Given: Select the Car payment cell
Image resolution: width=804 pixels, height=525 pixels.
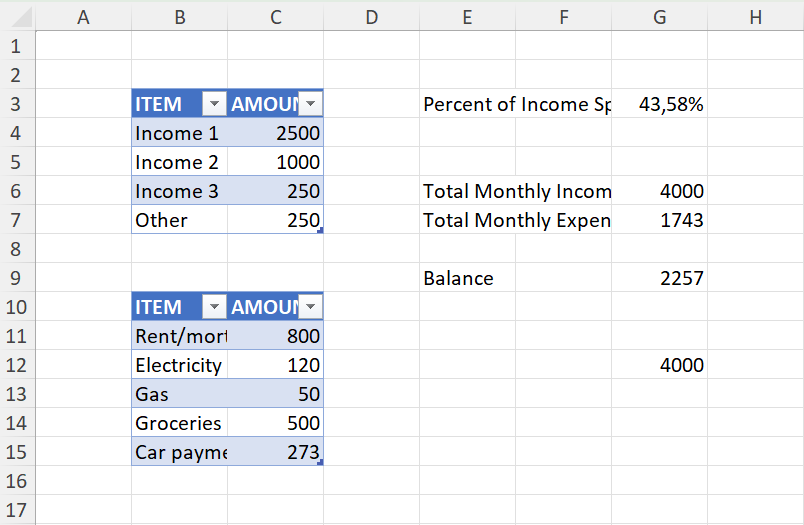Looking at the screenshot, I should click(x=179, y=452).
